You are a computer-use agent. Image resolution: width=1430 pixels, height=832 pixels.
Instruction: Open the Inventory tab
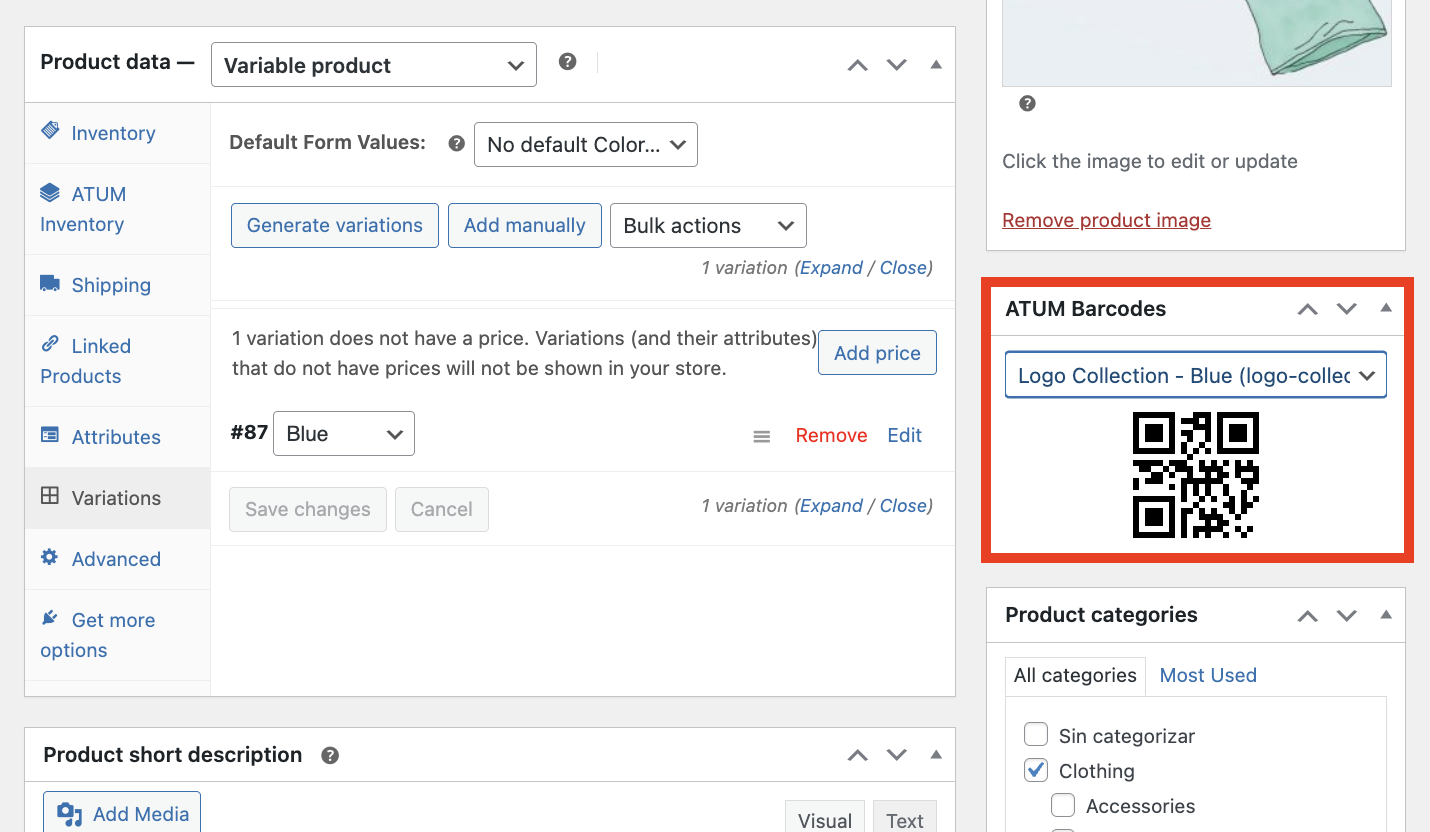tap(118, 133)
